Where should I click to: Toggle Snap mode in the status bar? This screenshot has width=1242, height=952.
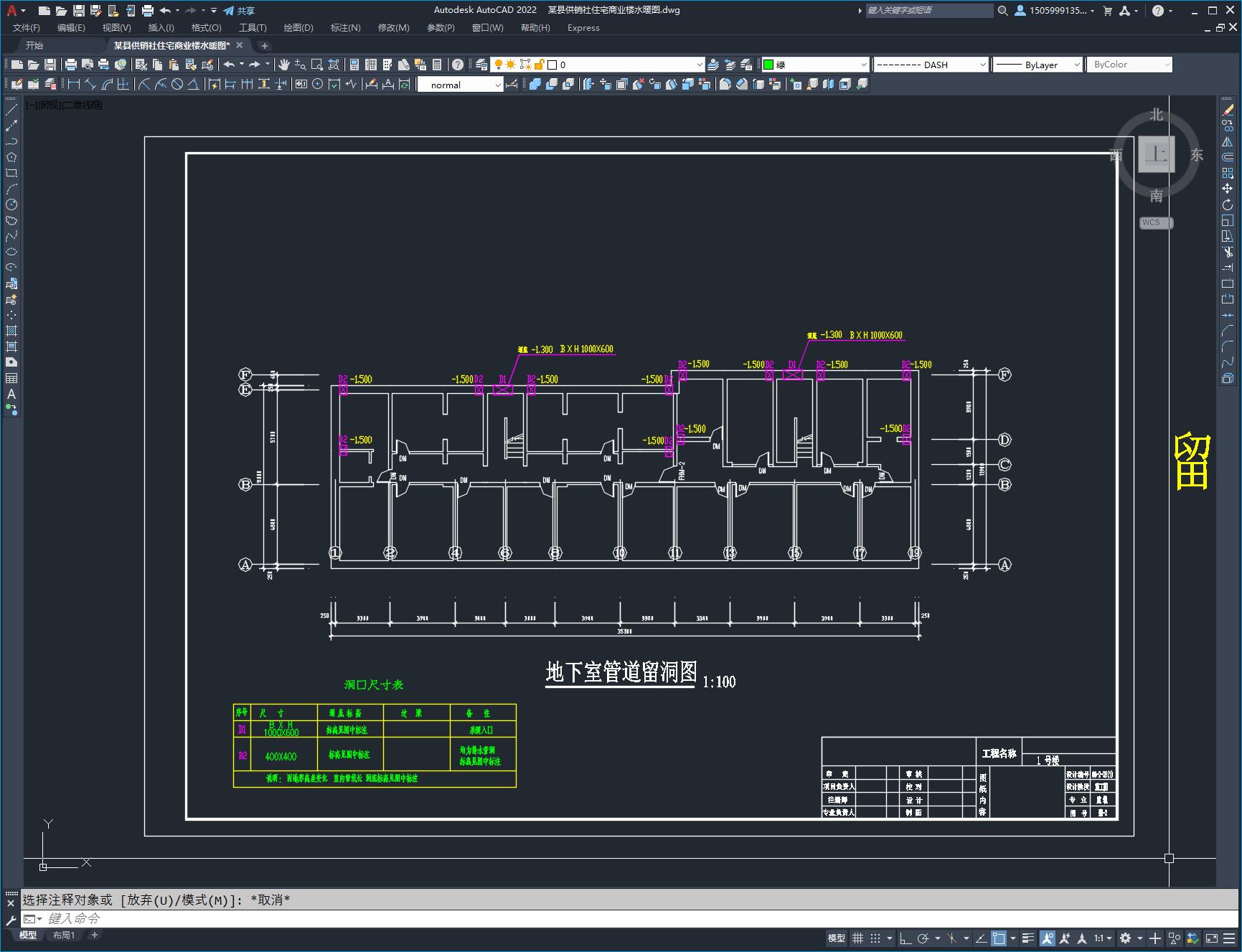(x=875, y=938)
